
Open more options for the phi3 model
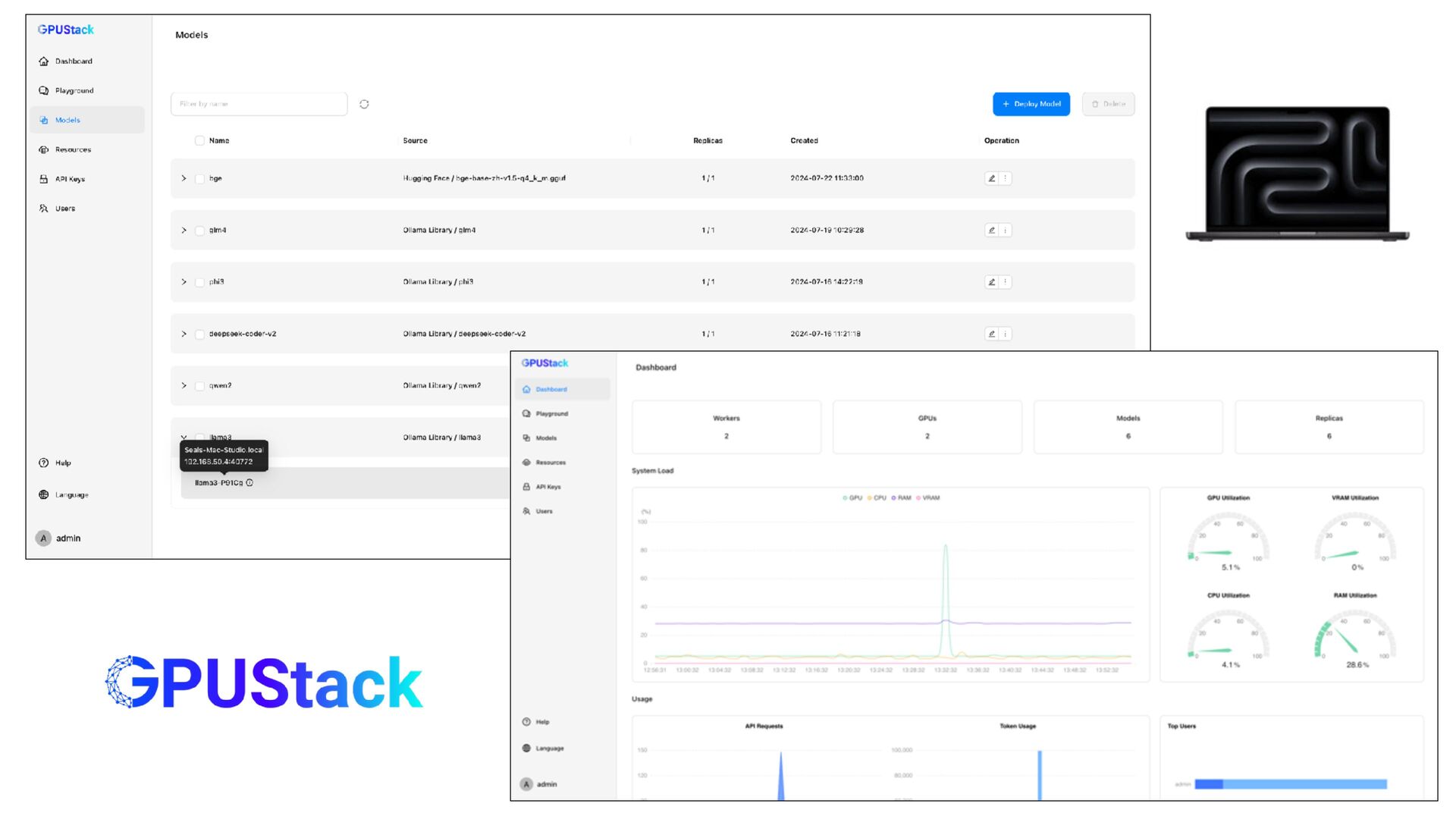pos(1006,281)
